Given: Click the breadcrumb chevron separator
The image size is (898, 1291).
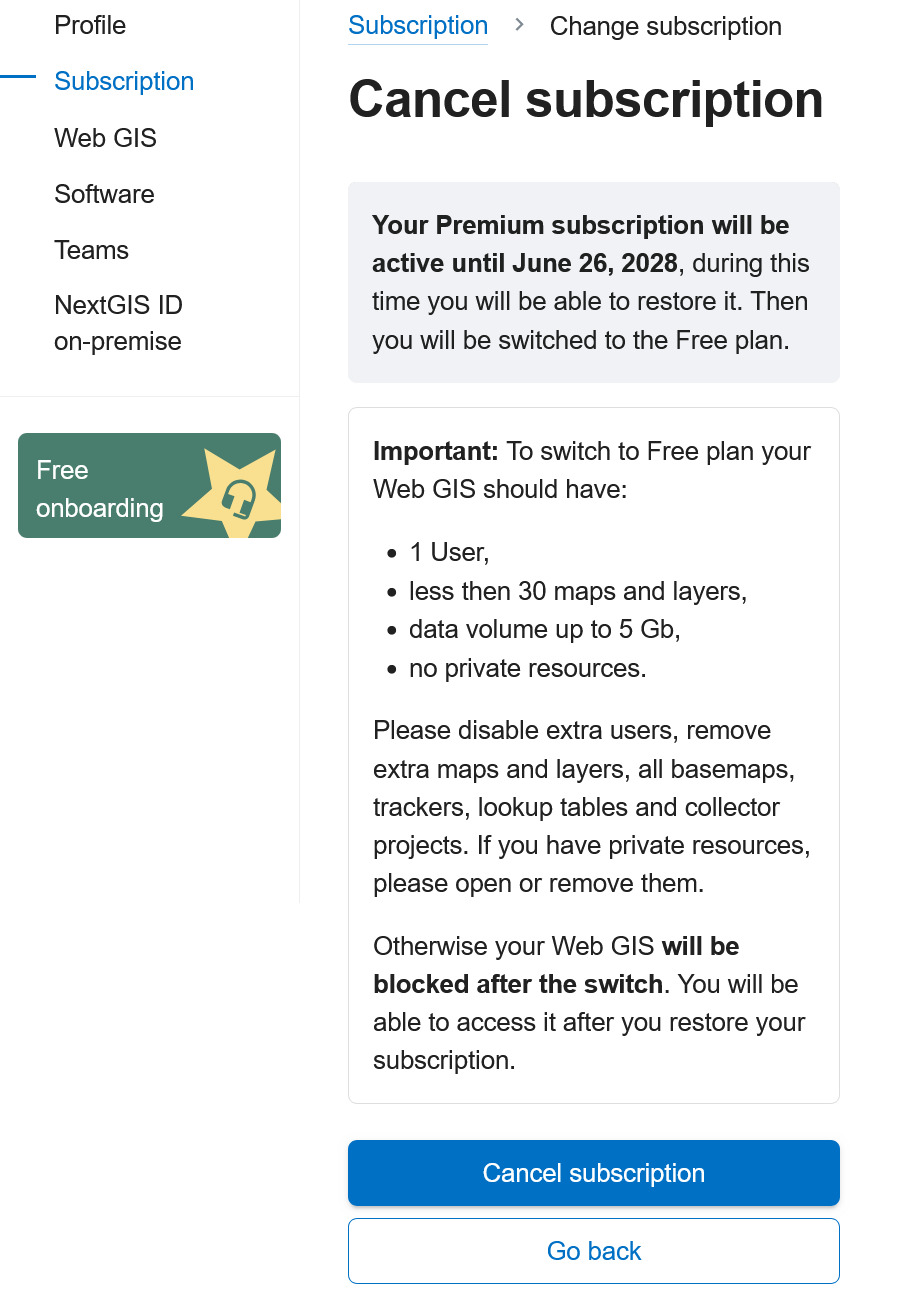Looking at the screenshot, I should coord(519,25).
